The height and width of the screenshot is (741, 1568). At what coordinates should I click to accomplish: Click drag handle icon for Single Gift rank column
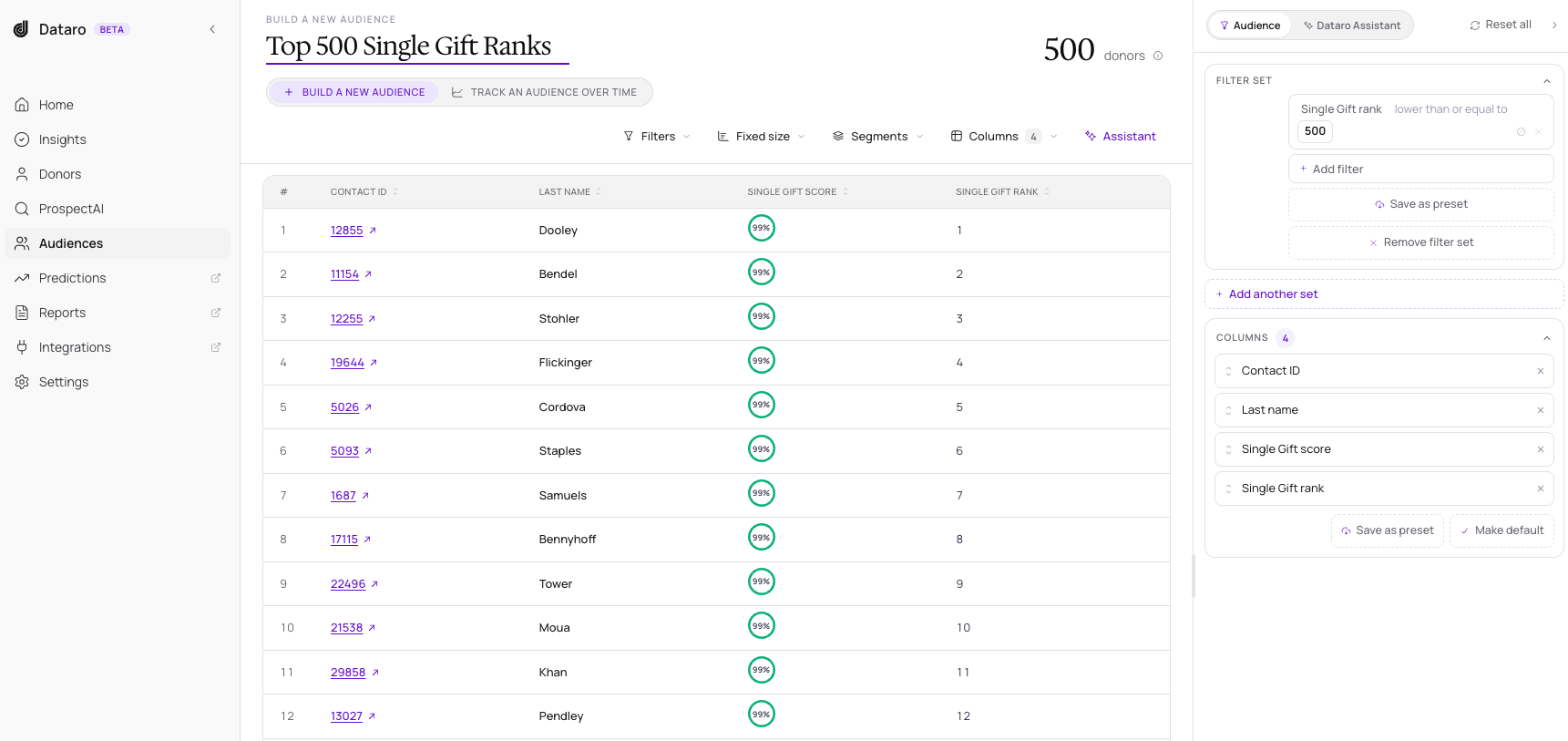pyautogui.click(x=1228, y=489)
